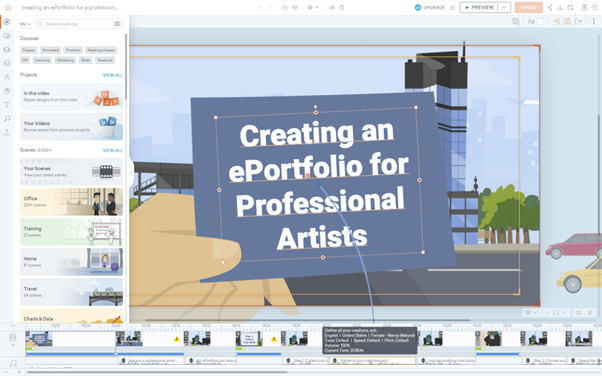
Task: Open the Home scenes category
Action: point(71,262)
